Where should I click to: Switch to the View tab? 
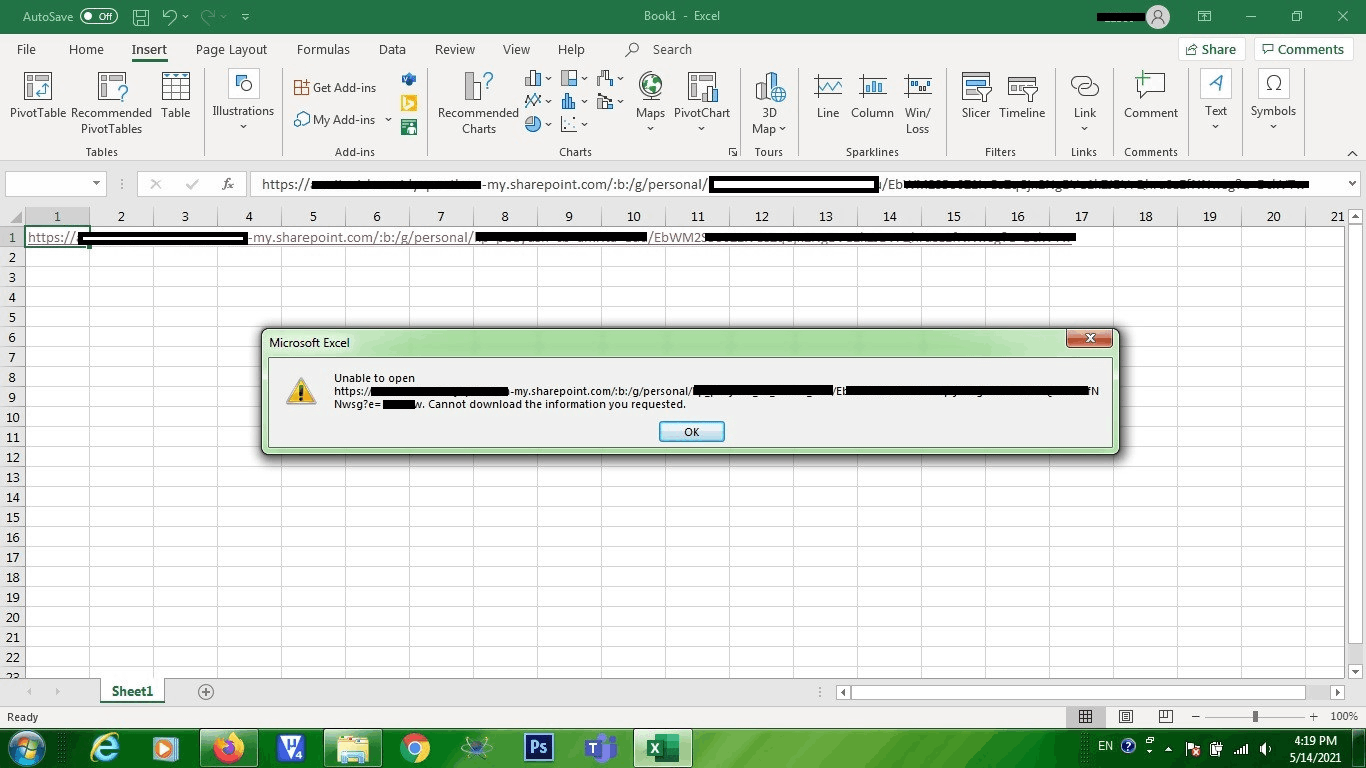point(516,49)
